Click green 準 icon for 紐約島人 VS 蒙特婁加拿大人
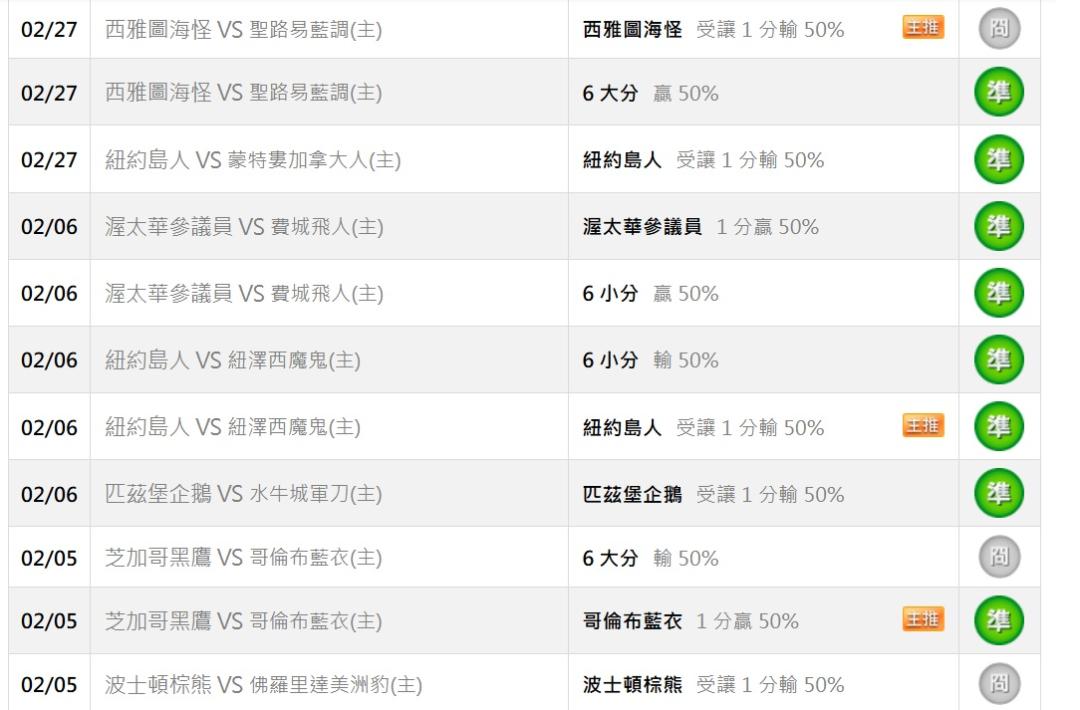This screenshot has width=1080, height=710. tap(998, 160)
